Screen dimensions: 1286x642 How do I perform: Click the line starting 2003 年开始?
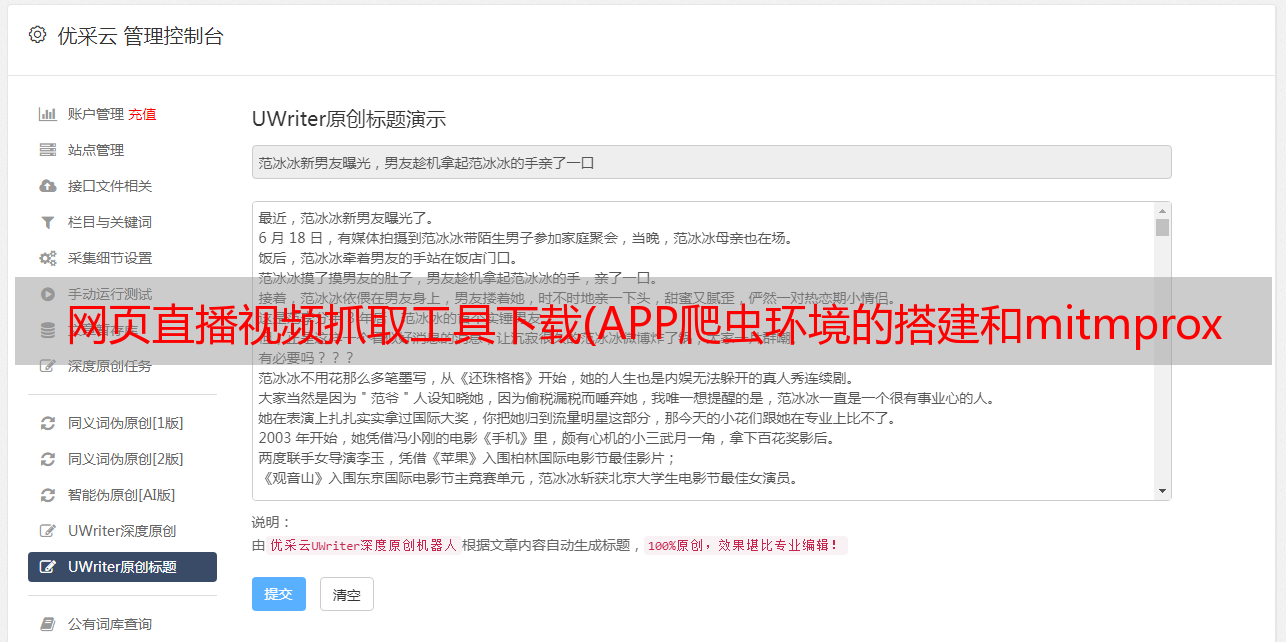tap(546, 438)
